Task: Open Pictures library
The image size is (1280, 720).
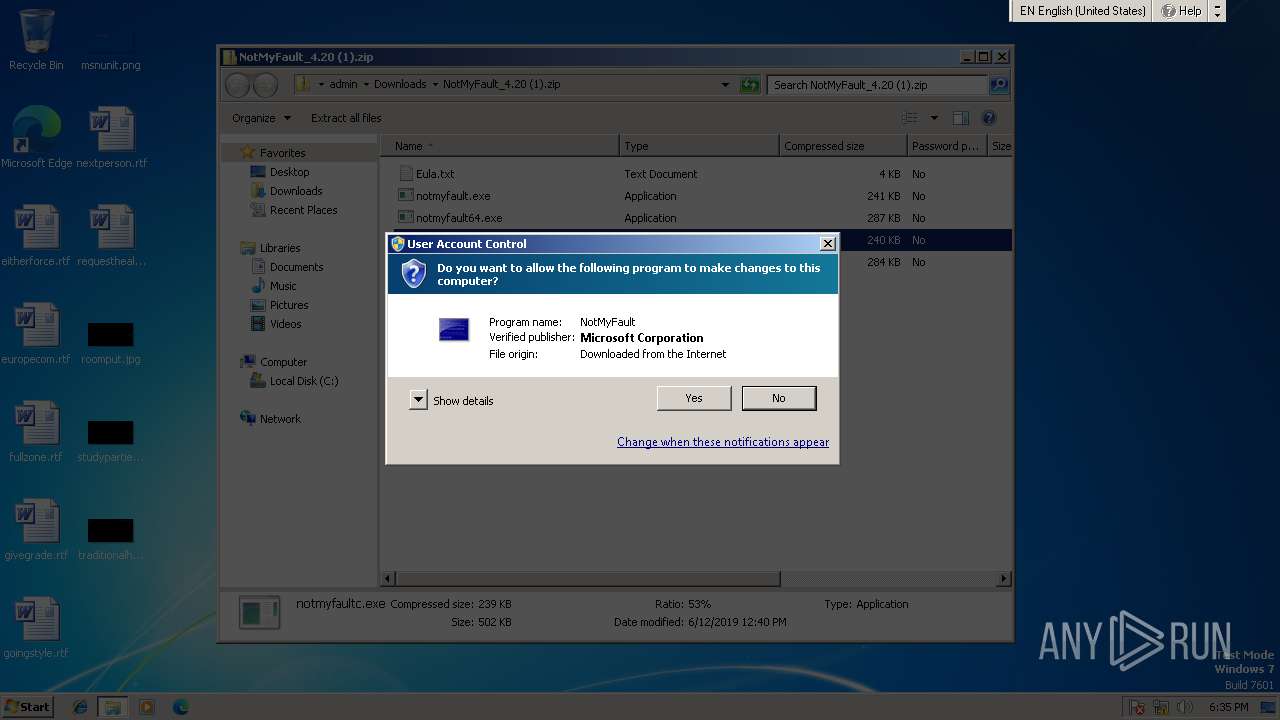Action: click(x=289, y=305)
